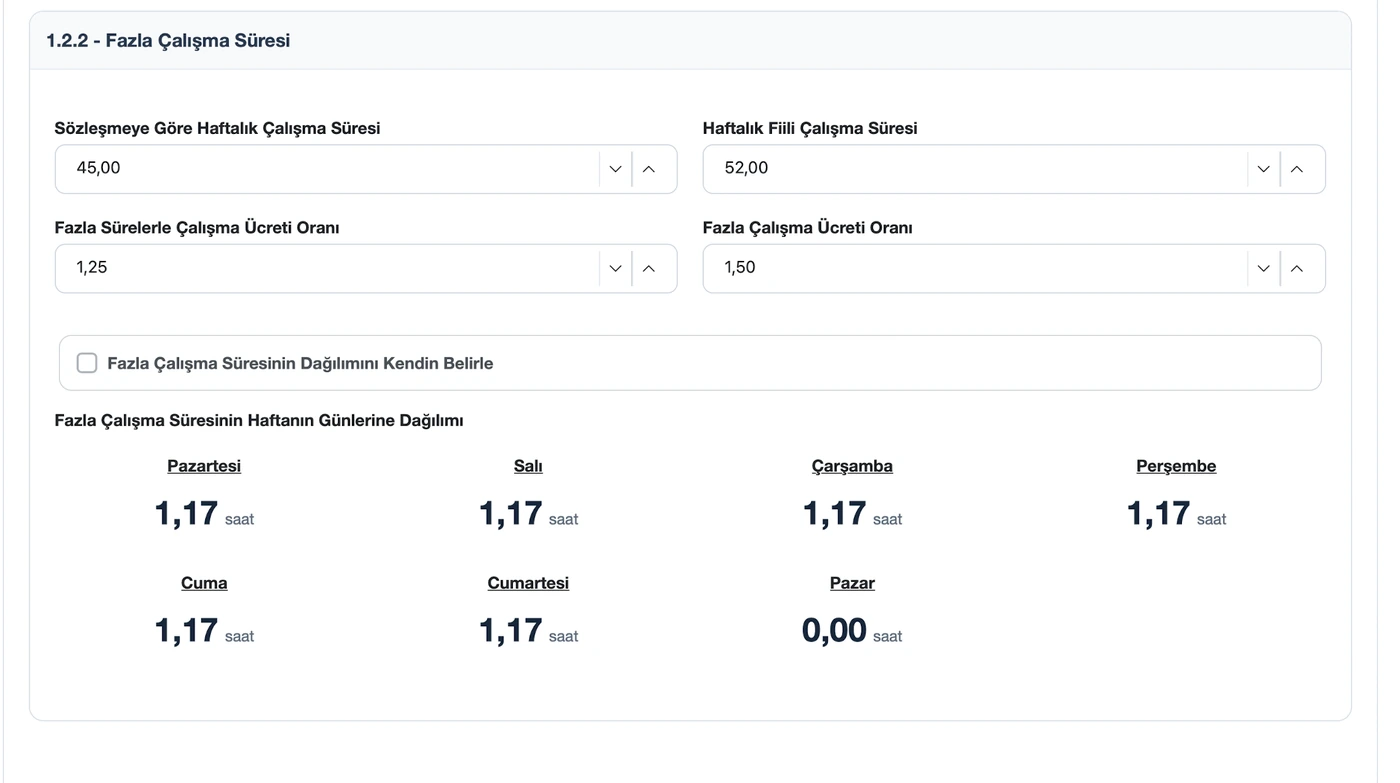Viewport: 1400px width, 783px height.
Task: Click the Cuma day label
Action: [204, 583]
